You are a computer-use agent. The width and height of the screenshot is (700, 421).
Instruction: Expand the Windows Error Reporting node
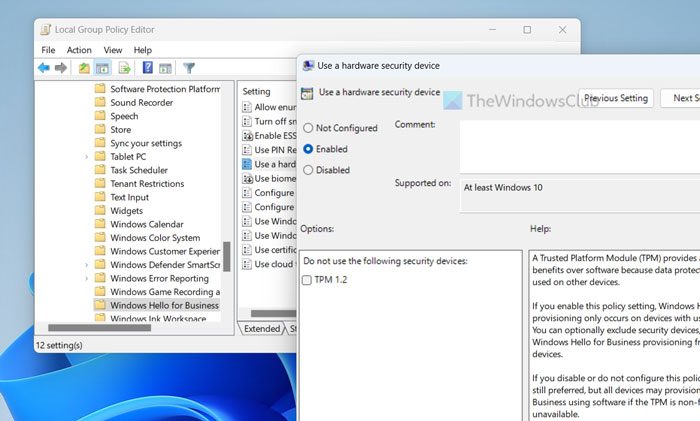click(x=86, y=278)
